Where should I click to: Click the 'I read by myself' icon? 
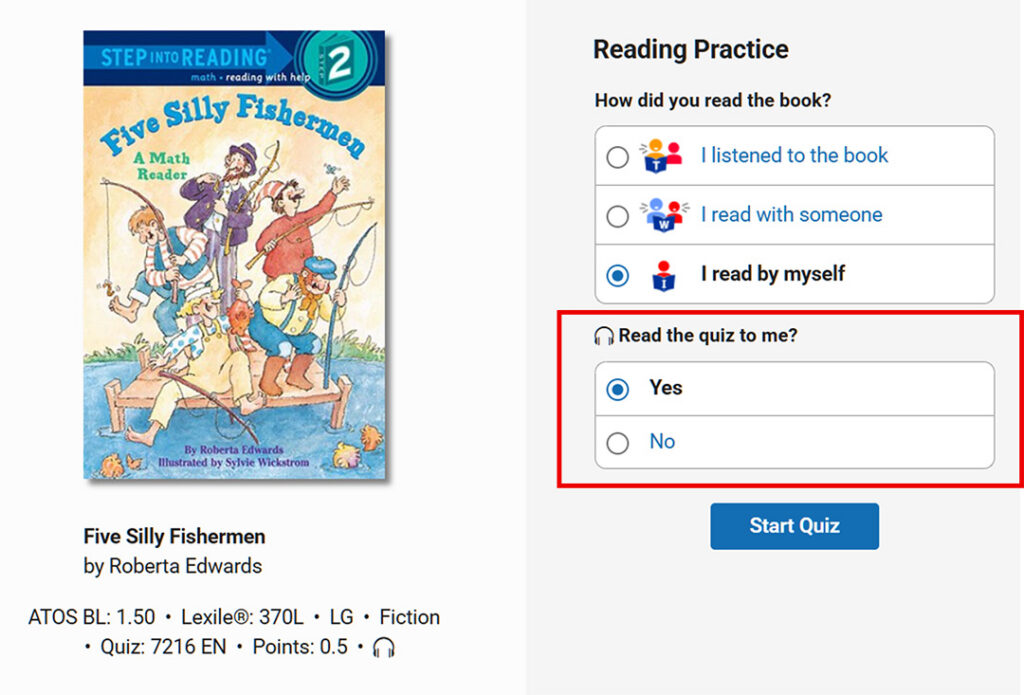(662, 274)
